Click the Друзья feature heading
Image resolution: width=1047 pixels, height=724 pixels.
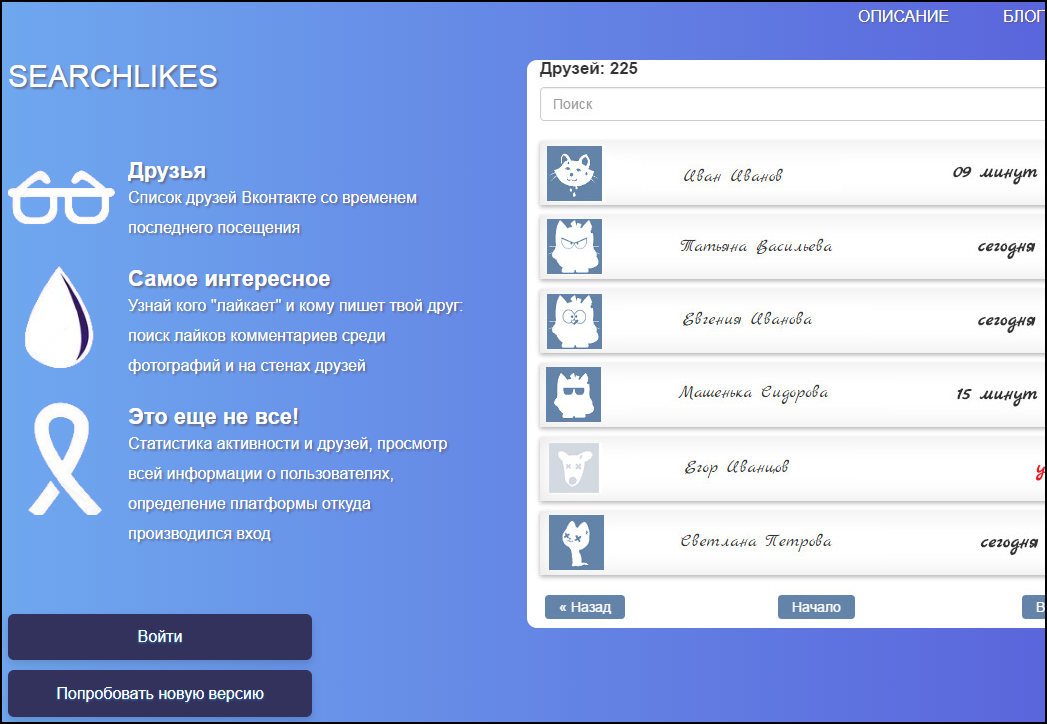[167, 170]
